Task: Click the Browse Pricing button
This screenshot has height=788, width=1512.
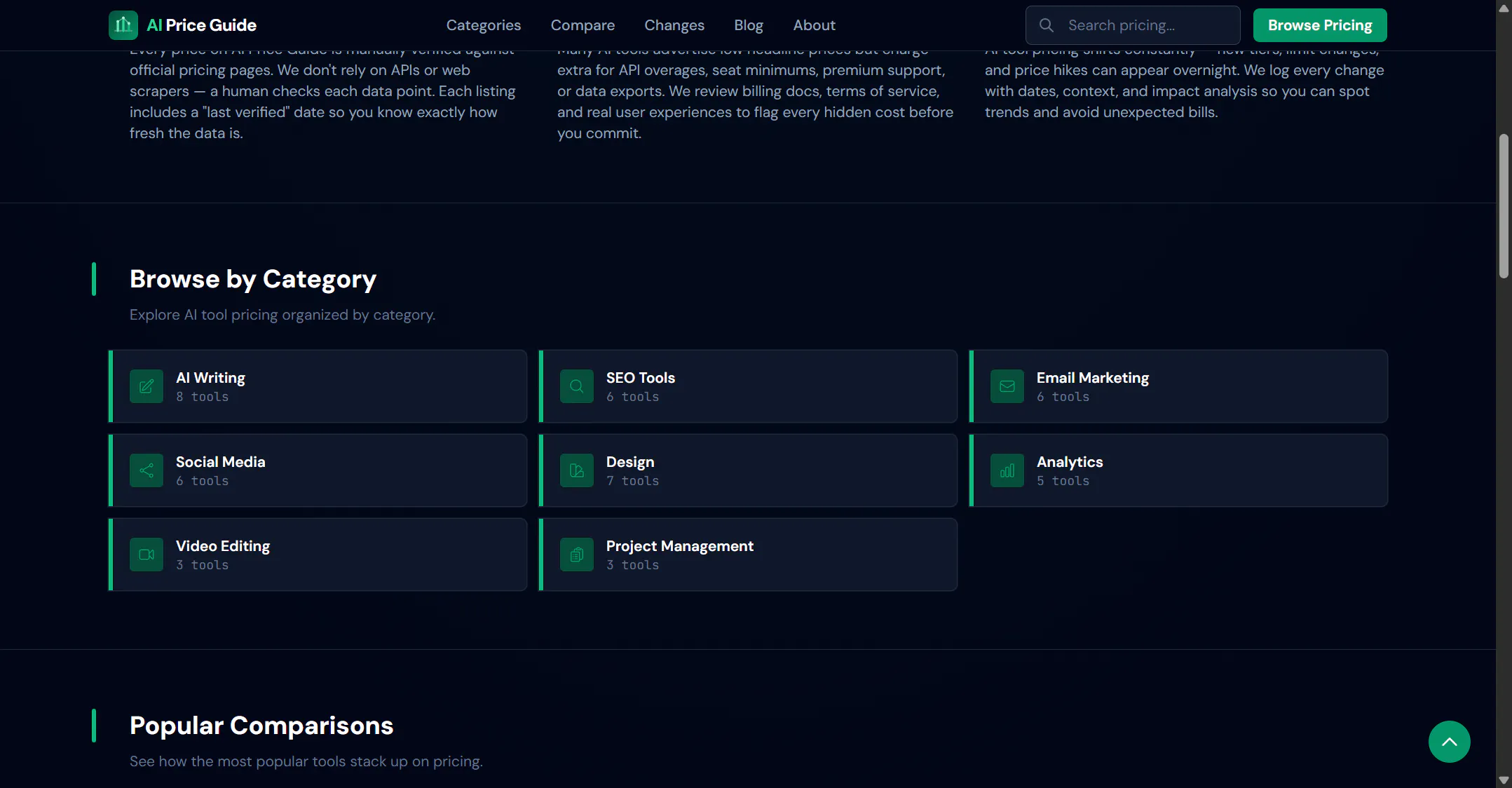Action: pos(1320,25)
